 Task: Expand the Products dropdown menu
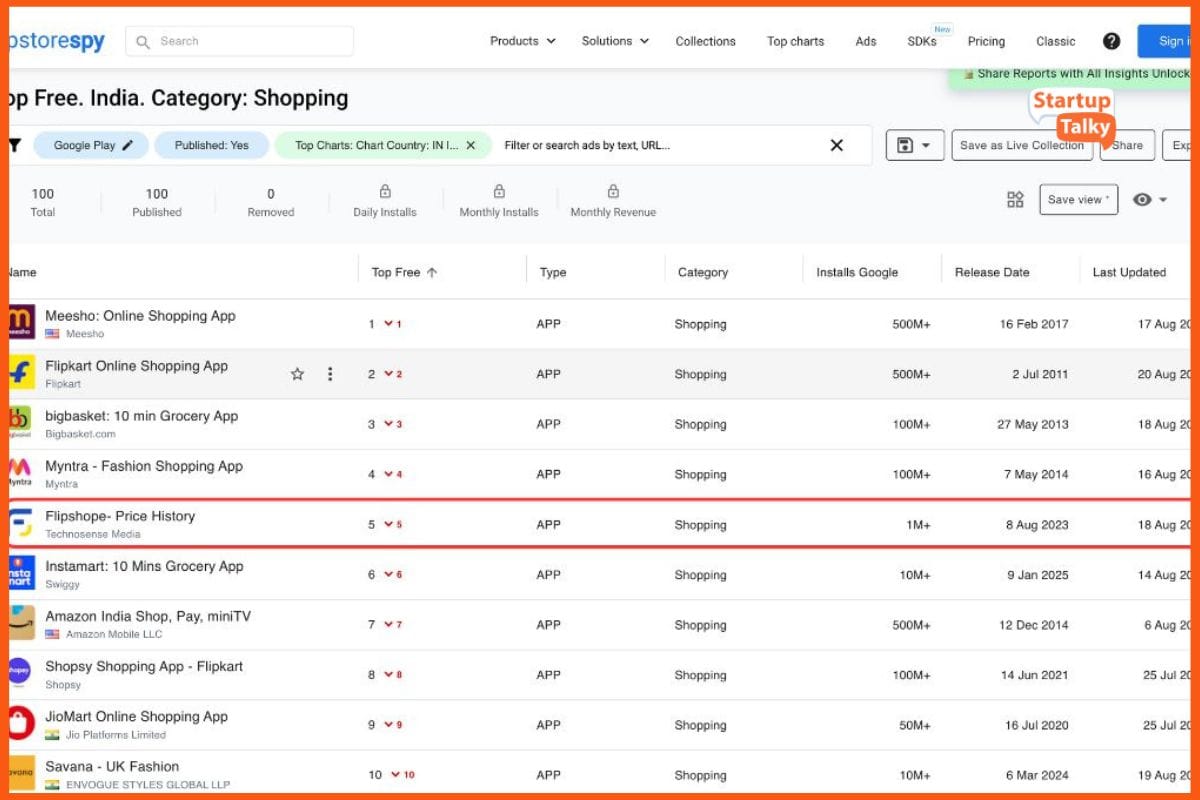point(522,41)
